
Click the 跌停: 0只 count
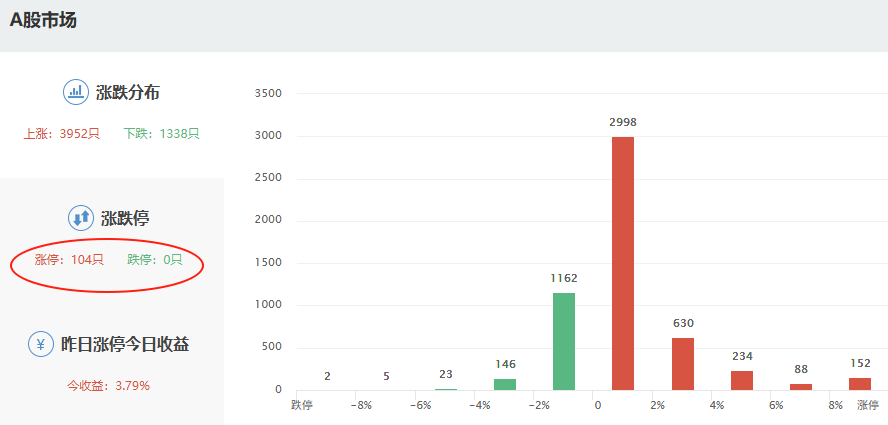pyautogui.click(x=155, y=259)
